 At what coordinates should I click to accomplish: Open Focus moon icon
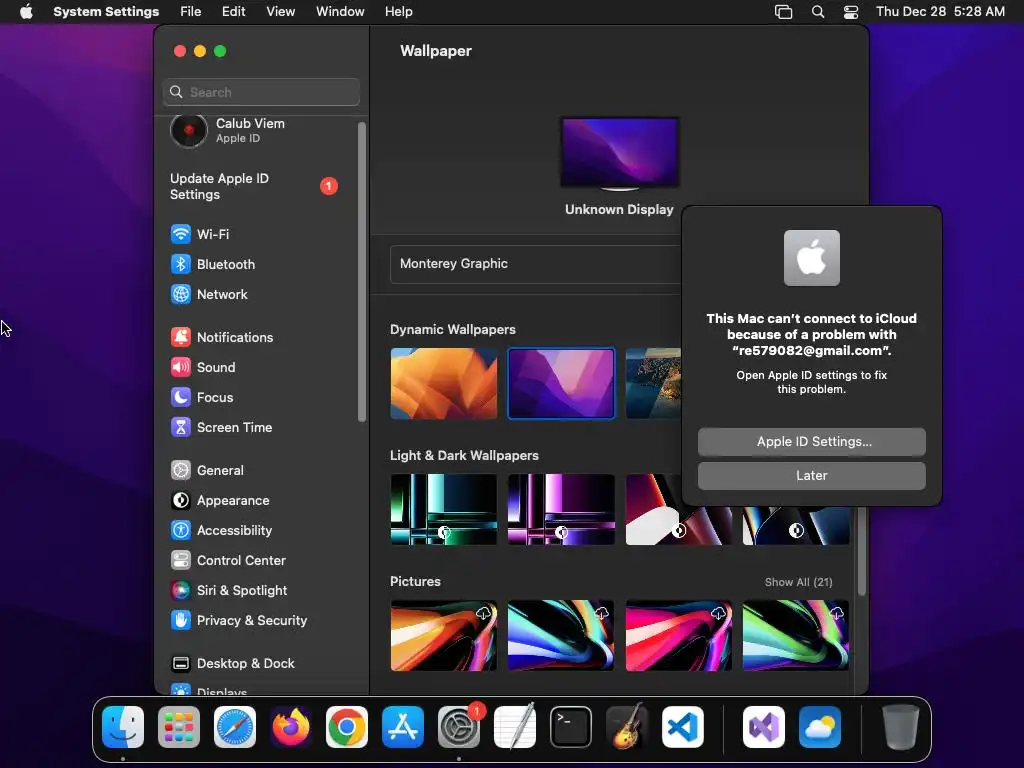181,397
